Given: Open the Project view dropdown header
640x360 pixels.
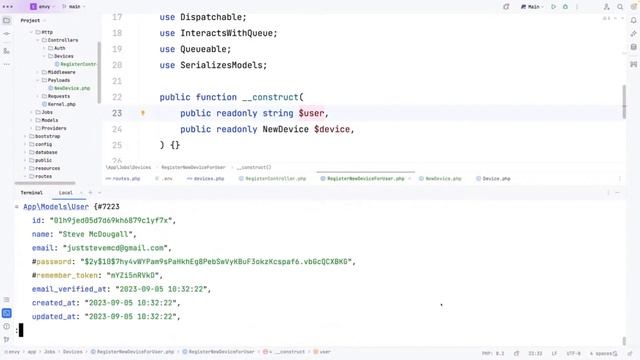Looking at the screenshot, I should (x=33, y=20).
